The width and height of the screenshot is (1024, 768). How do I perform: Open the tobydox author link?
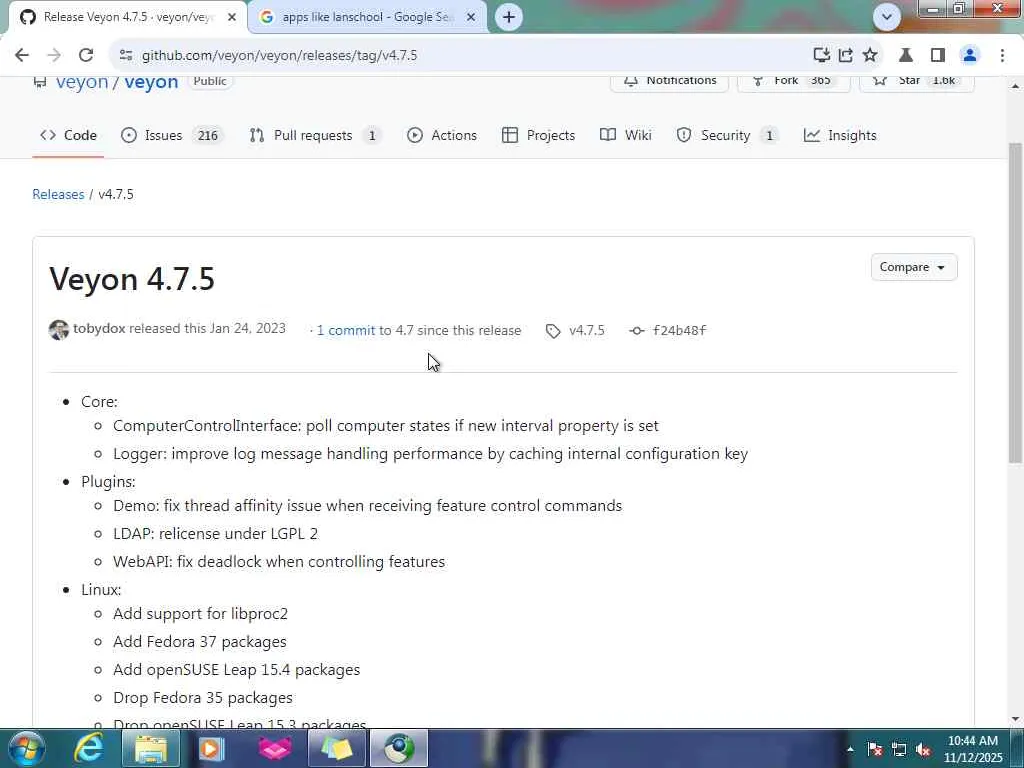point(99,328)
